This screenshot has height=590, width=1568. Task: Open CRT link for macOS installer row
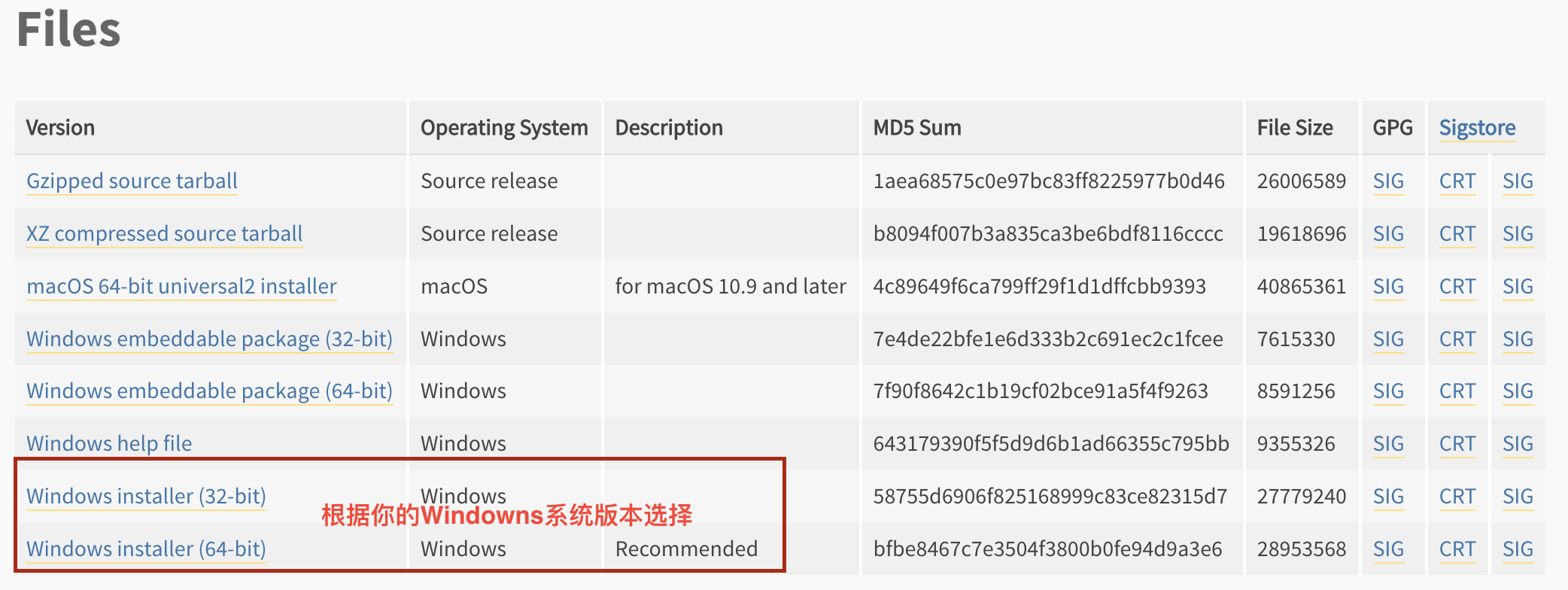(1457, 287)
